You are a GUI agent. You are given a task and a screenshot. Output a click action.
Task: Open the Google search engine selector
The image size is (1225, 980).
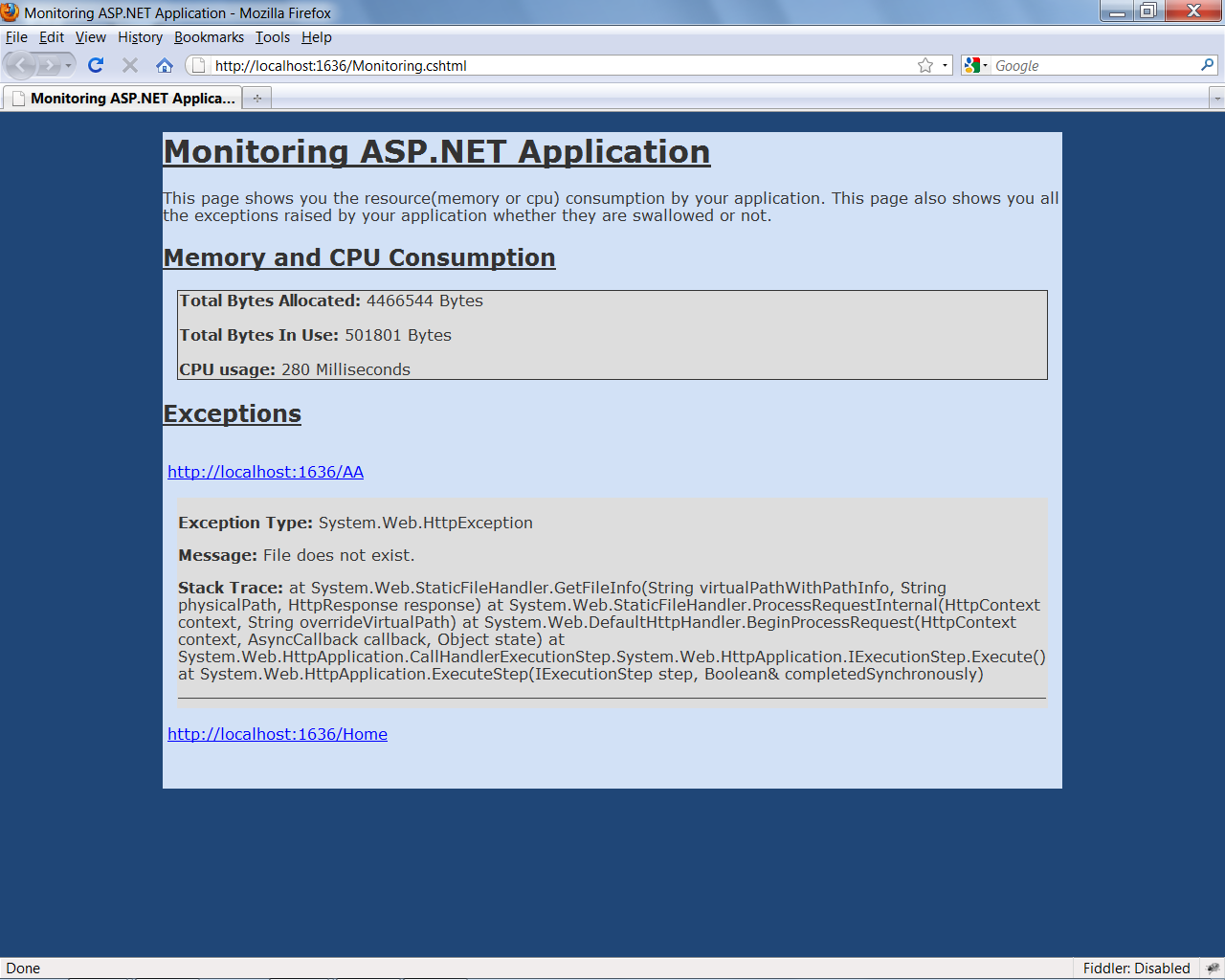click(x=976, y=65)
